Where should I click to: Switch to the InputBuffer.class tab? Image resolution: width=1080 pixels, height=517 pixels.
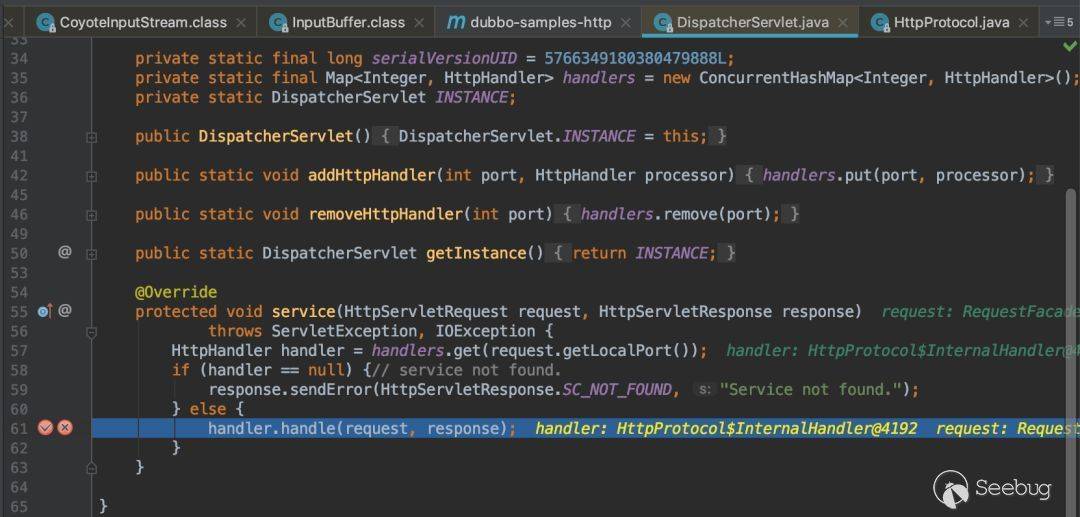(x=348, y=23)
